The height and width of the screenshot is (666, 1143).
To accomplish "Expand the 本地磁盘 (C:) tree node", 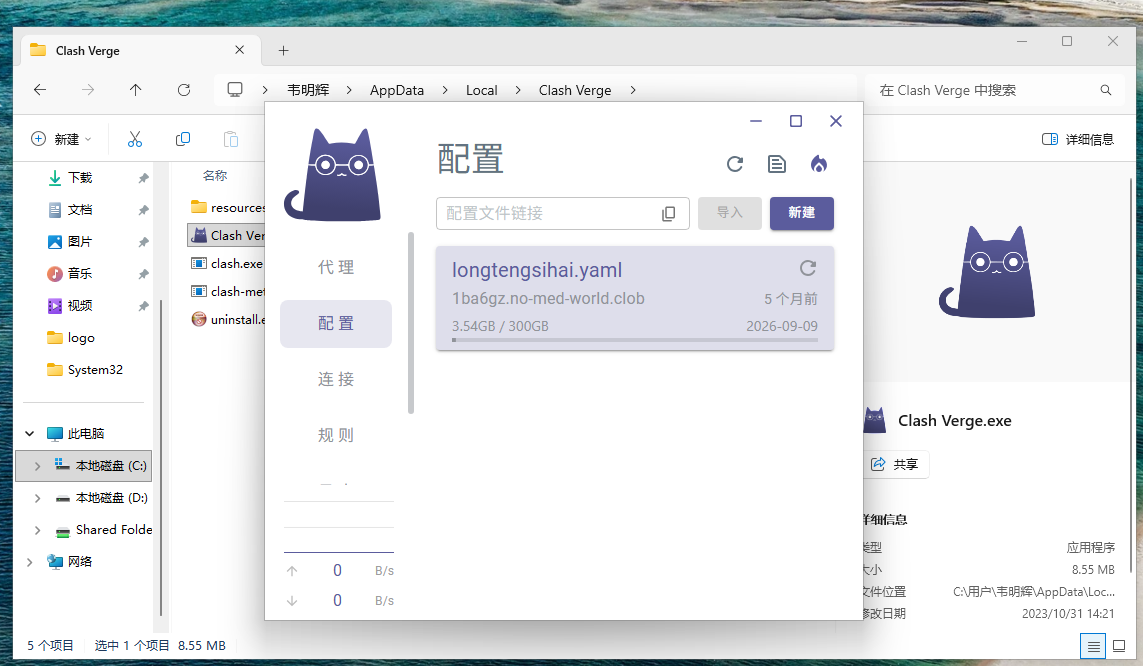I will [x=37, y=466].
